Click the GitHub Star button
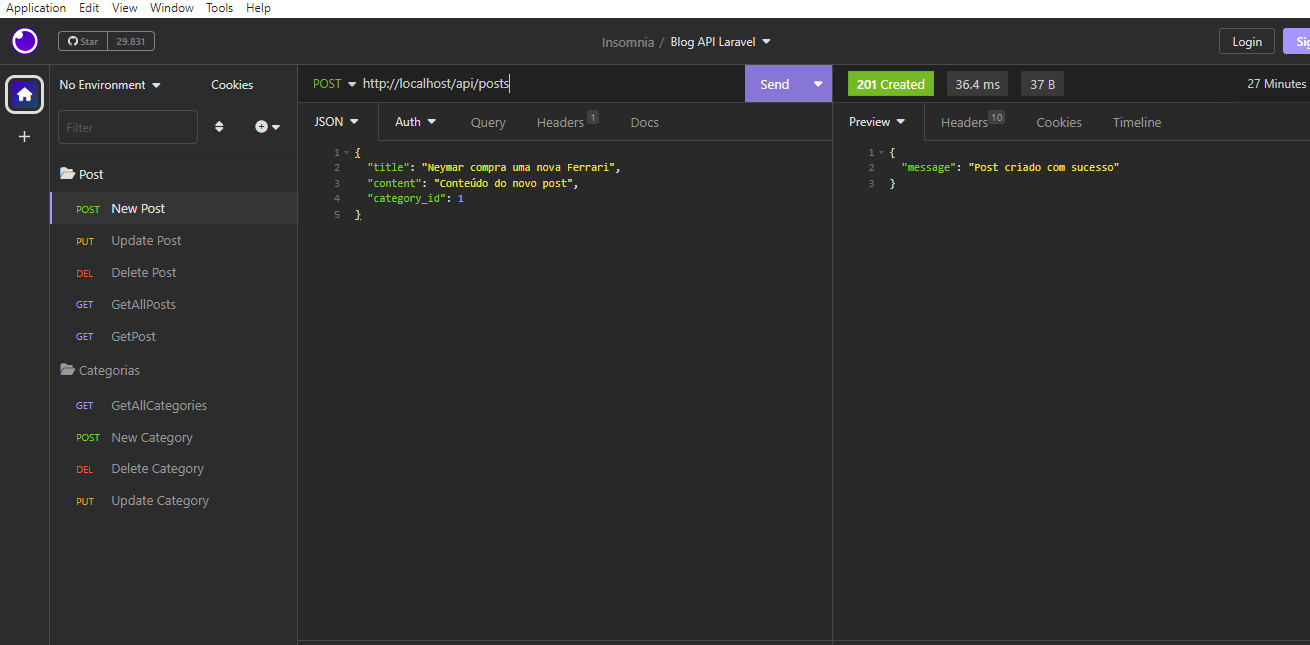1310x645 pixels. coord(82,41)
